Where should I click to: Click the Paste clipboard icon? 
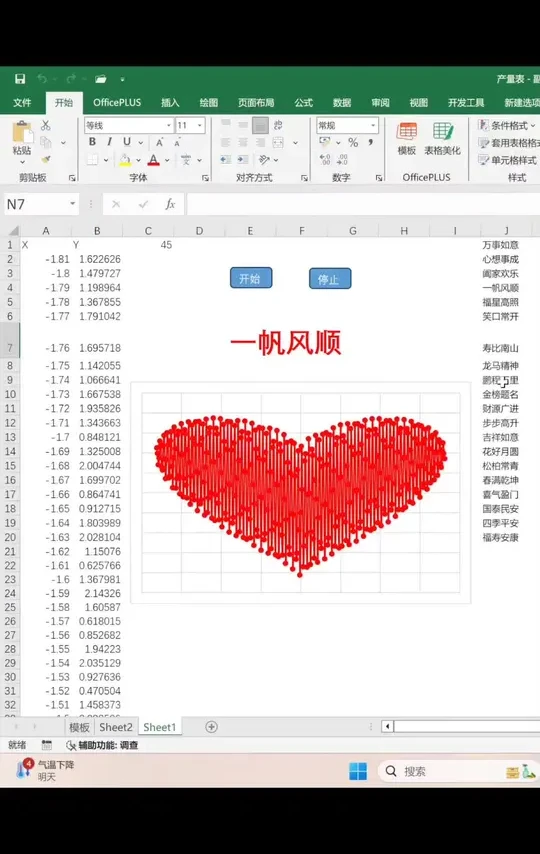coord(22,133)
